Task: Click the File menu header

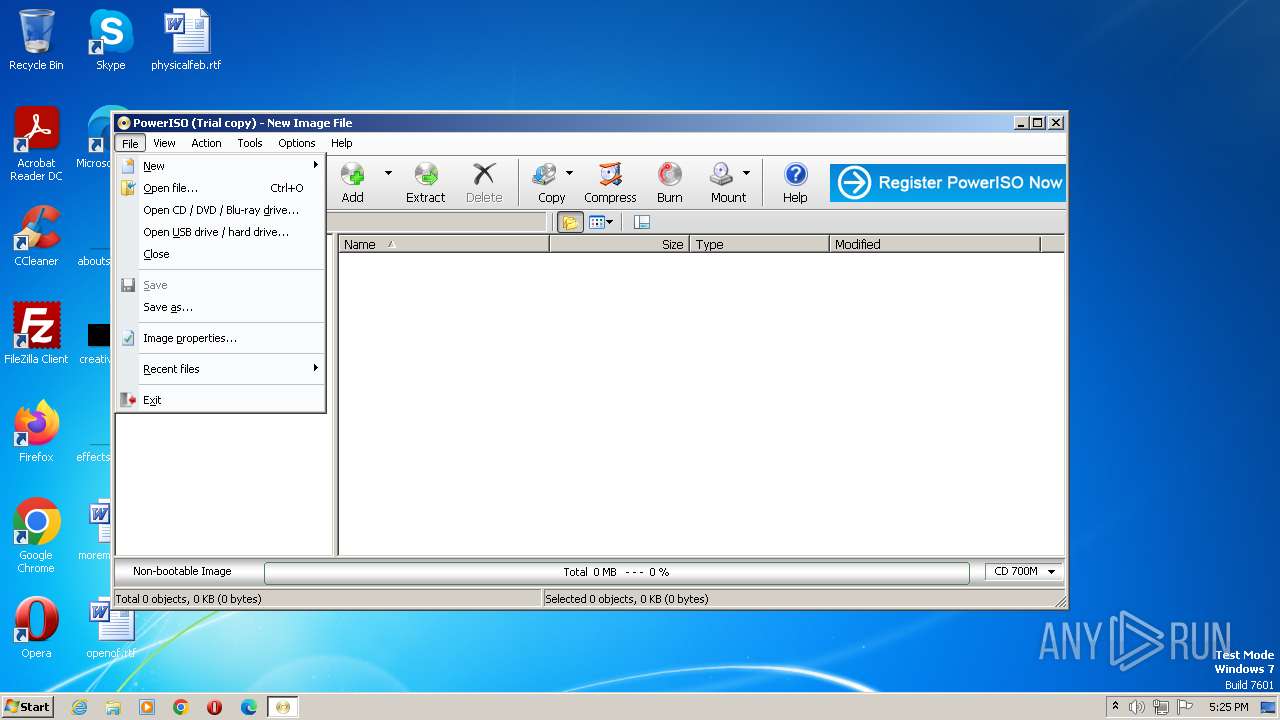Action: point(130,143)
